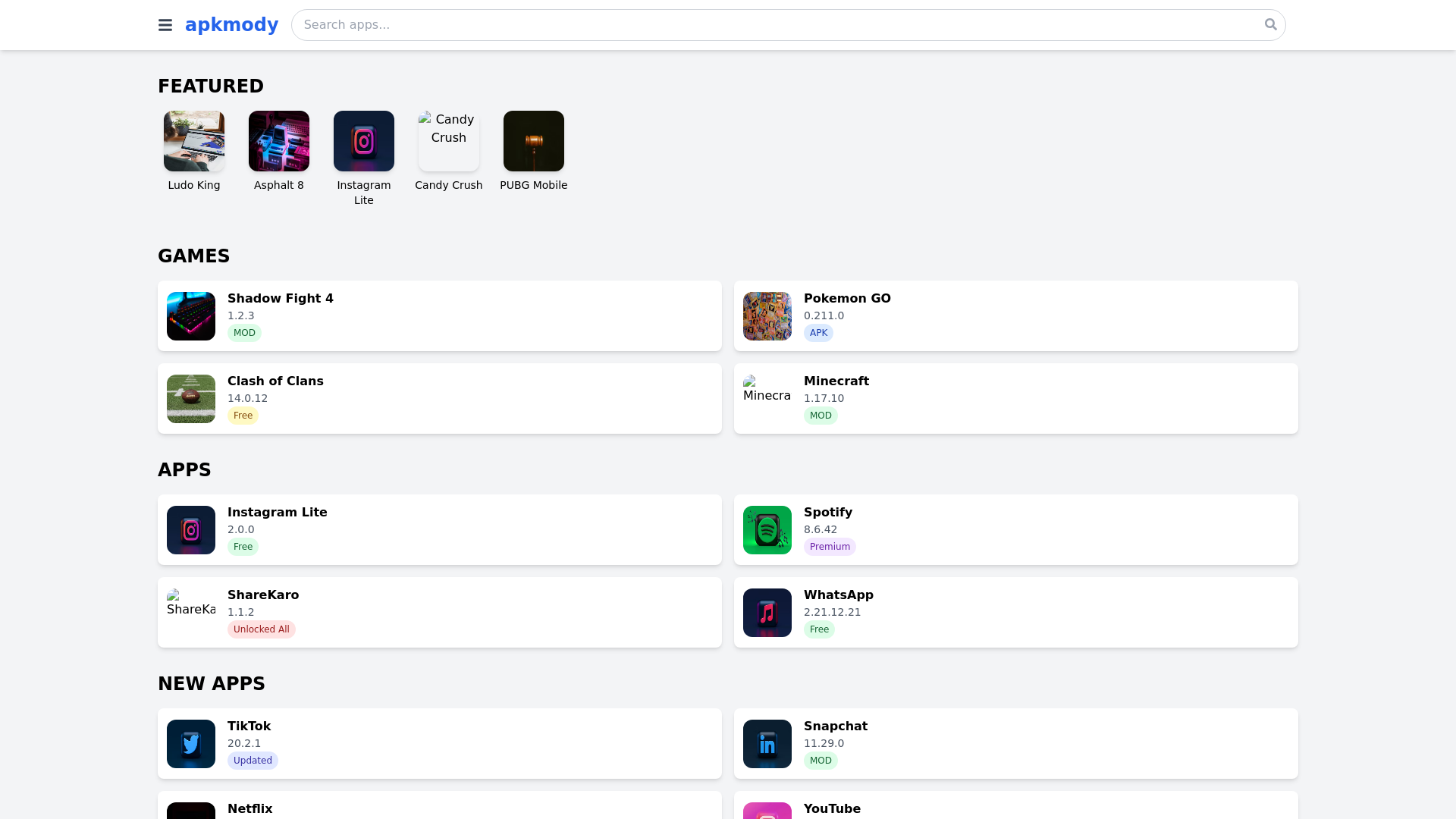Open the hamburger navigation menu

coord(165,25)
